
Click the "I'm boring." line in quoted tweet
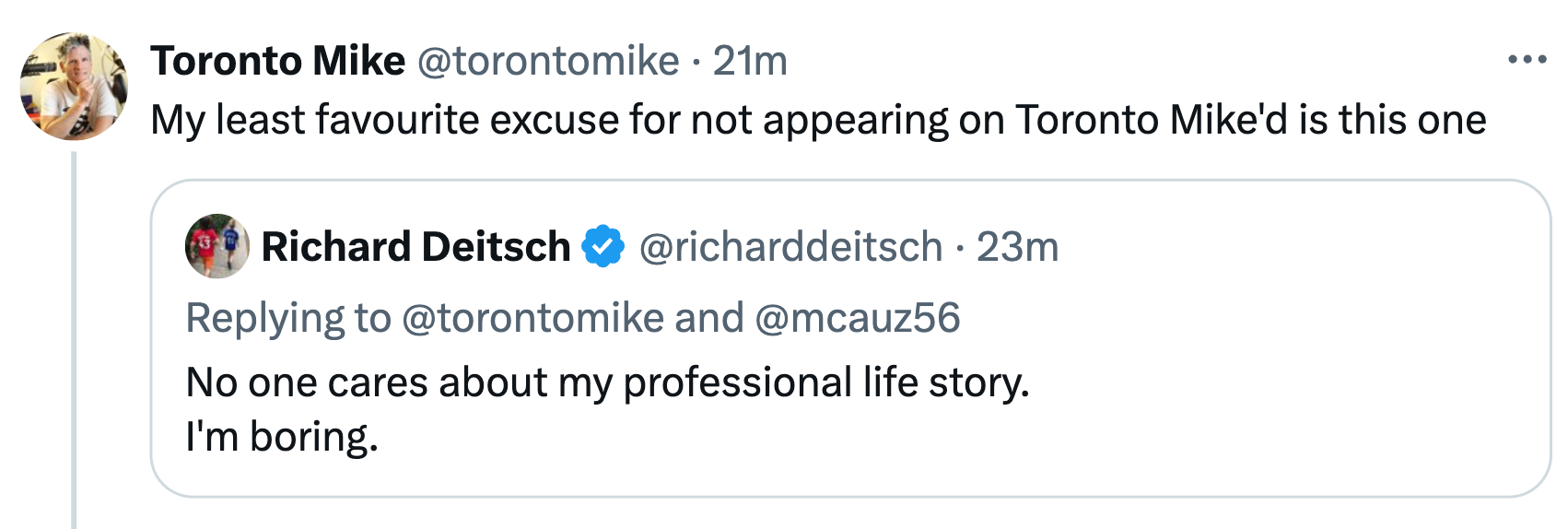click(x=282, y=437)
